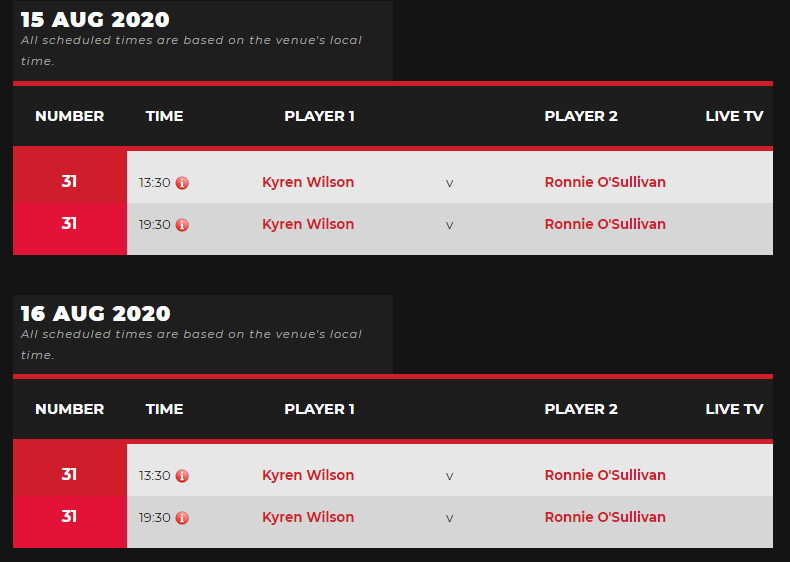Choose Kyren Wilson in 16 Aug 19:30 match
This screenshot has width=790, height=562.
pyautogui.click(x=308, y=517)
